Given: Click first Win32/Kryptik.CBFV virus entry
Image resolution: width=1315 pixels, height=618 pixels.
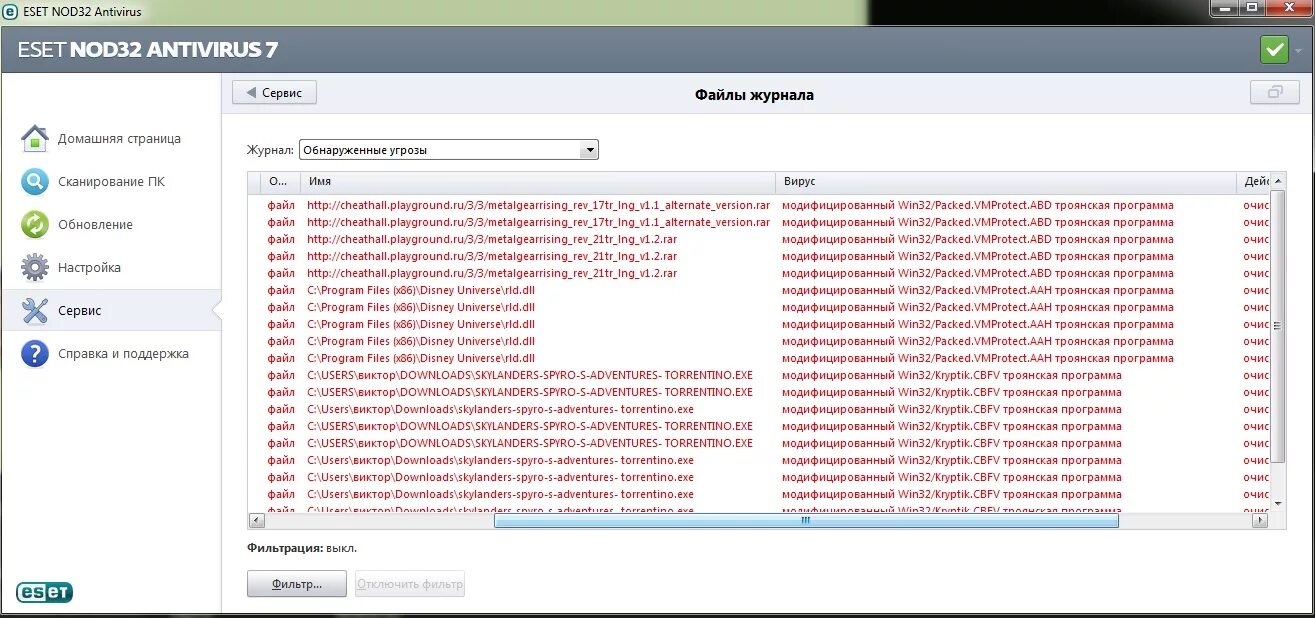Looking at the screenshot, I should point(952,375).
